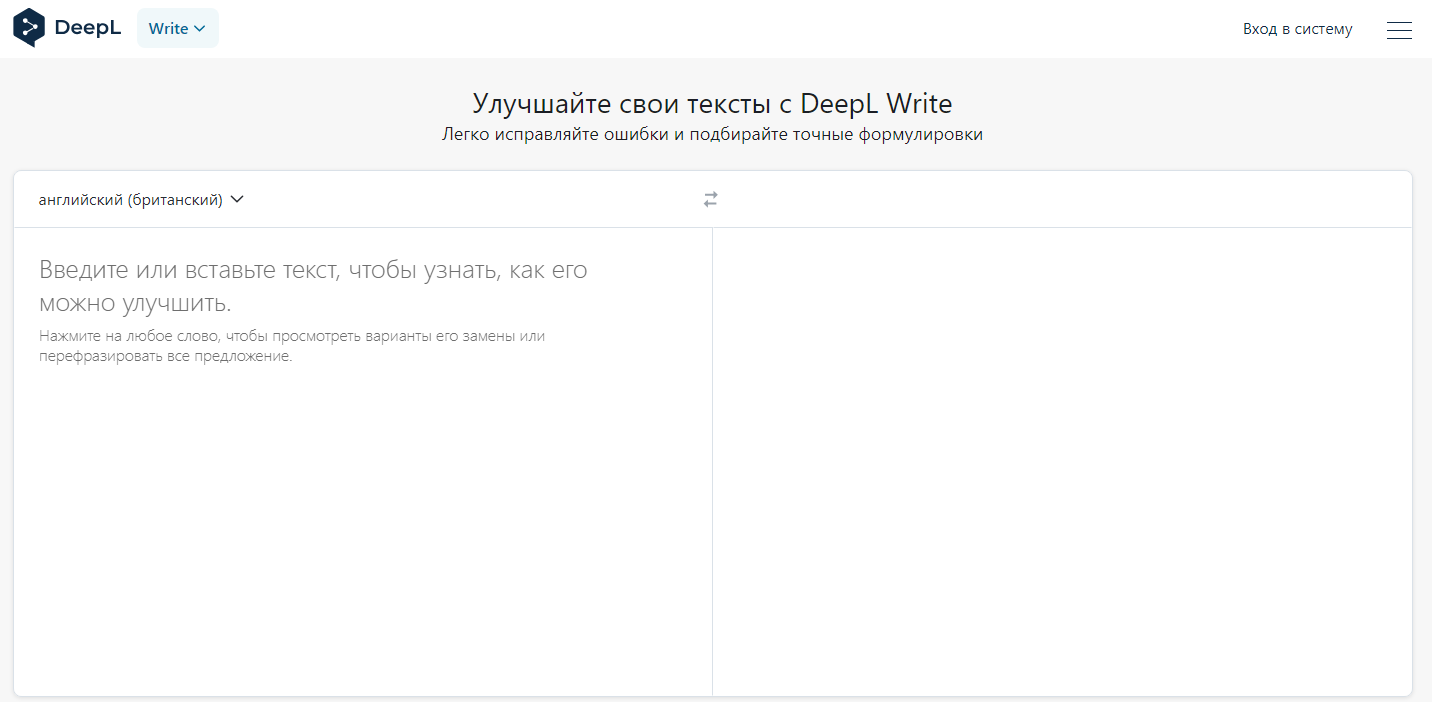
Task: Click the DeepL logo icon
Action: coord(29,28)
